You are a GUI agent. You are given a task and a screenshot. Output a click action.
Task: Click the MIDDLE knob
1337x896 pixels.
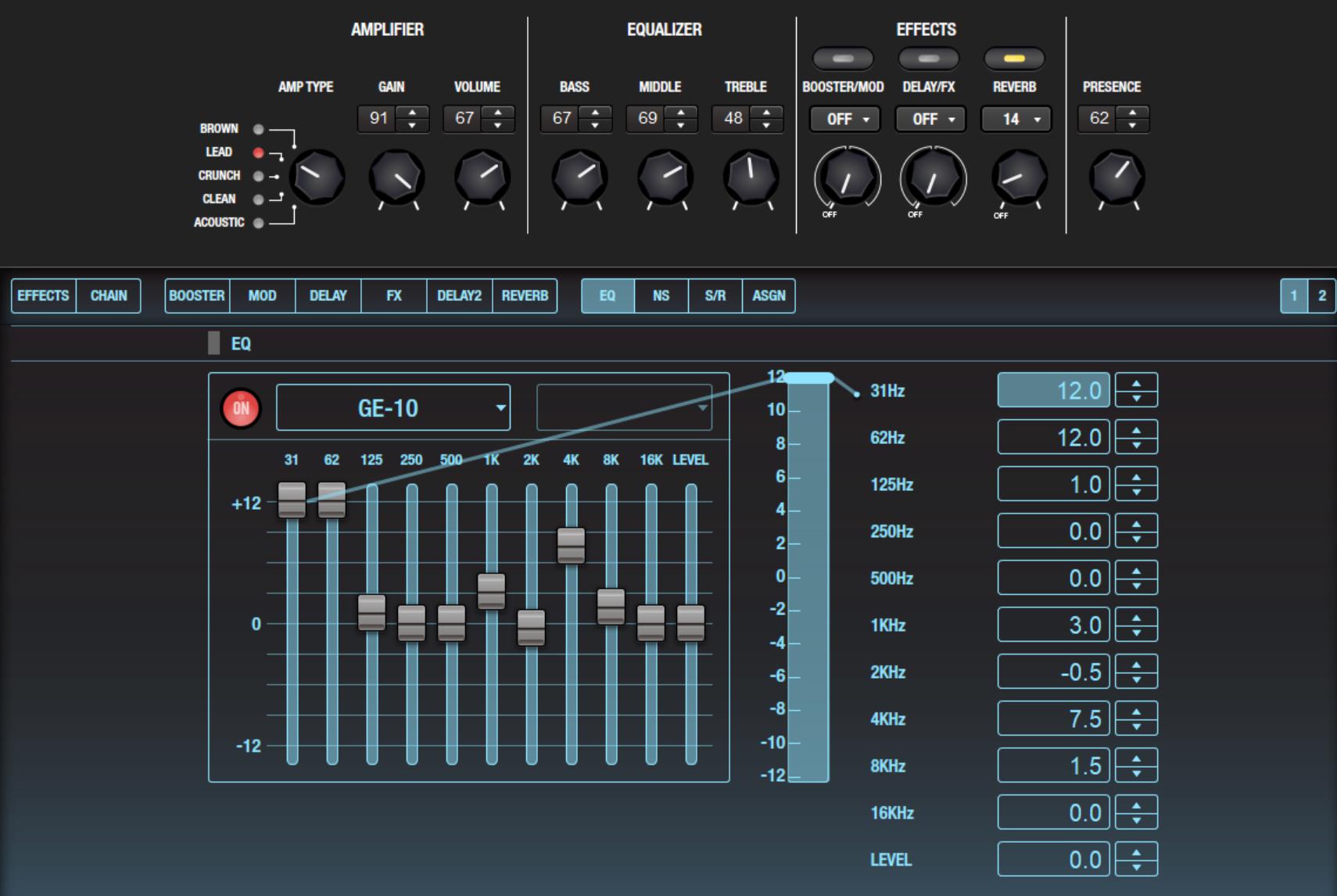(665, 177)
